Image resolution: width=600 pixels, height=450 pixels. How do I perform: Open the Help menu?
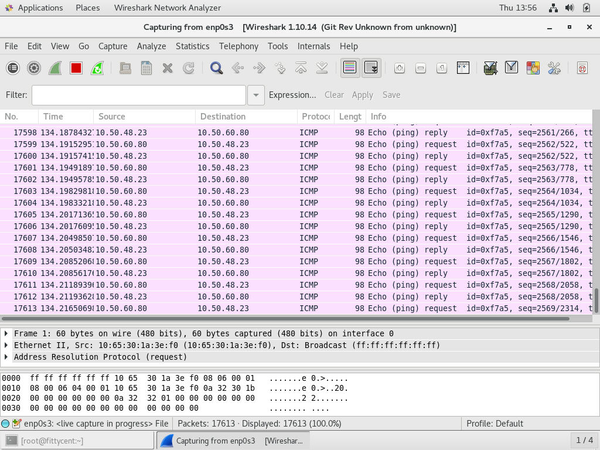click(349, 46)
